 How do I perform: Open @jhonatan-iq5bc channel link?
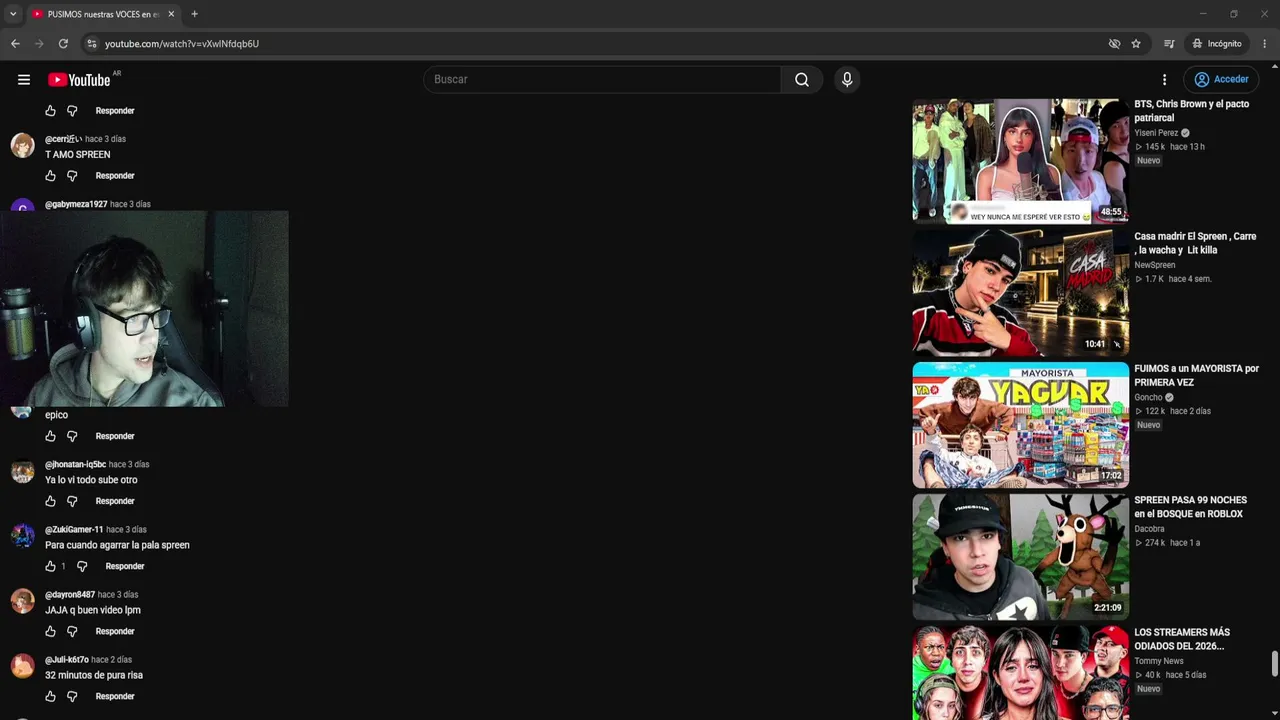tap(75, 464)
